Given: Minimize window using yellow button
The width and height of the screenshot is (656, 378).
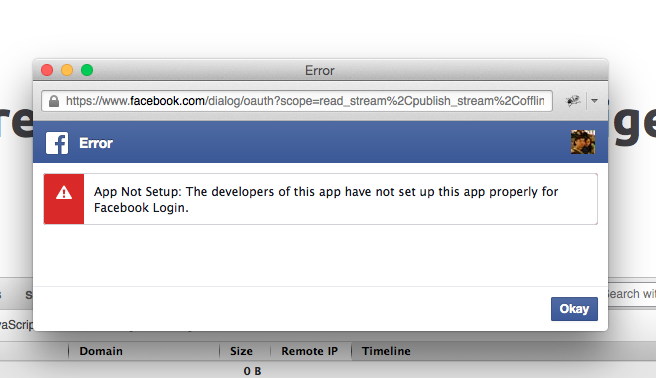Looking at the screenshot, I should [x=67, y=70].
